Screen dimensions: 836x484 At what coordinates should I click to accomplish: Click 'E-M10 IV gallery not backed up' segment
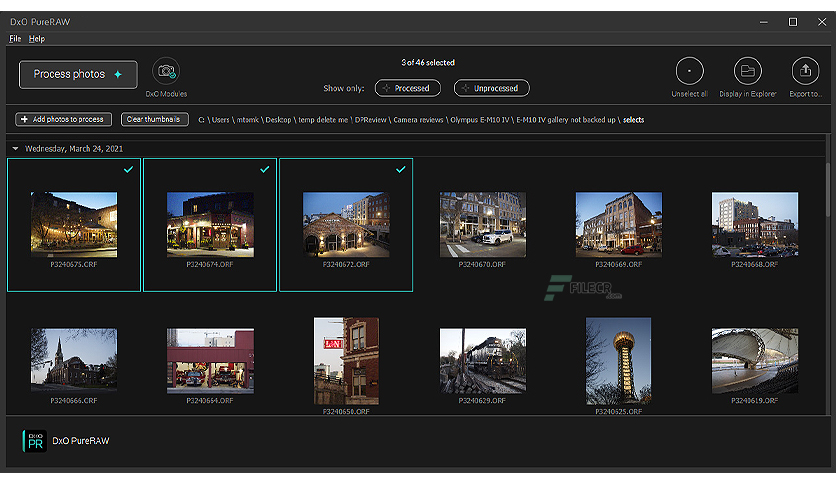566,120
